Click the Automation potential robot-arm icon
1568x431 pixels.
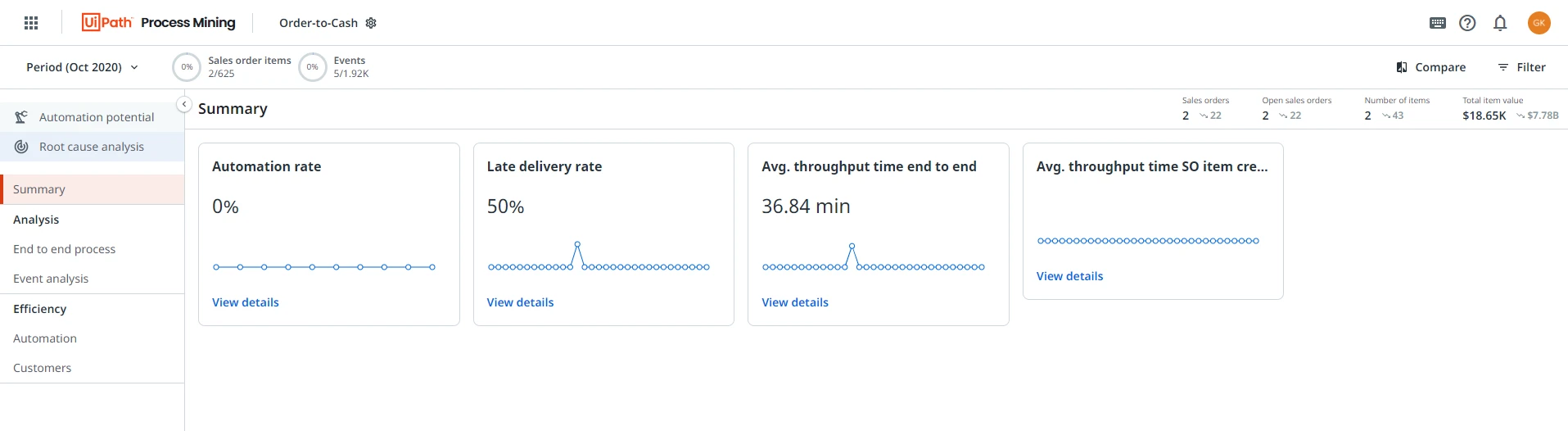(21, 117)
